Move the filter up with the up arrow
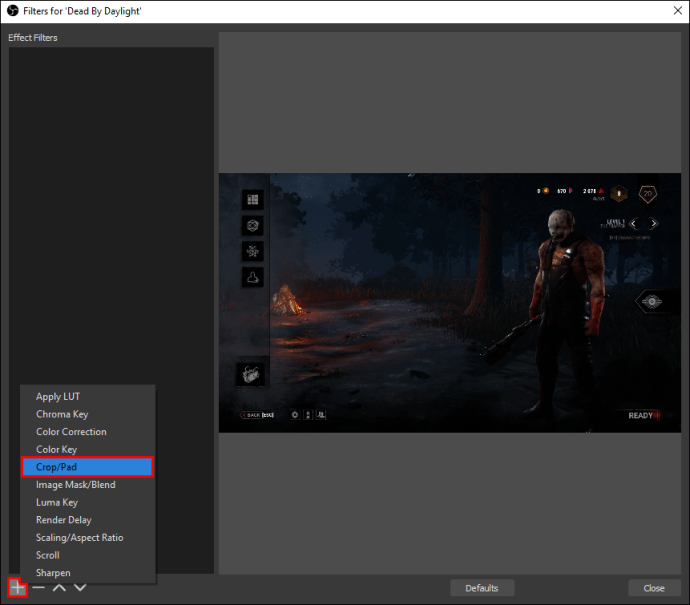Image resolution: width=690 pixels, height=605 pixels. point(59,587)
